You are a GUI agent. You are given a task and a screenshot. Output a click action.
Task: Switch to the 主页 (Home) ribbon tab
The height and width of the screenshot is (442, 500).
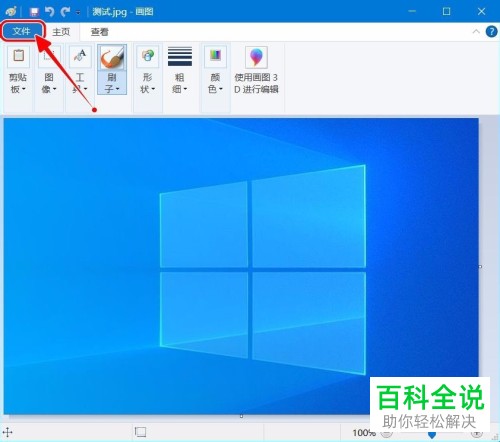[x=61, y=32]
